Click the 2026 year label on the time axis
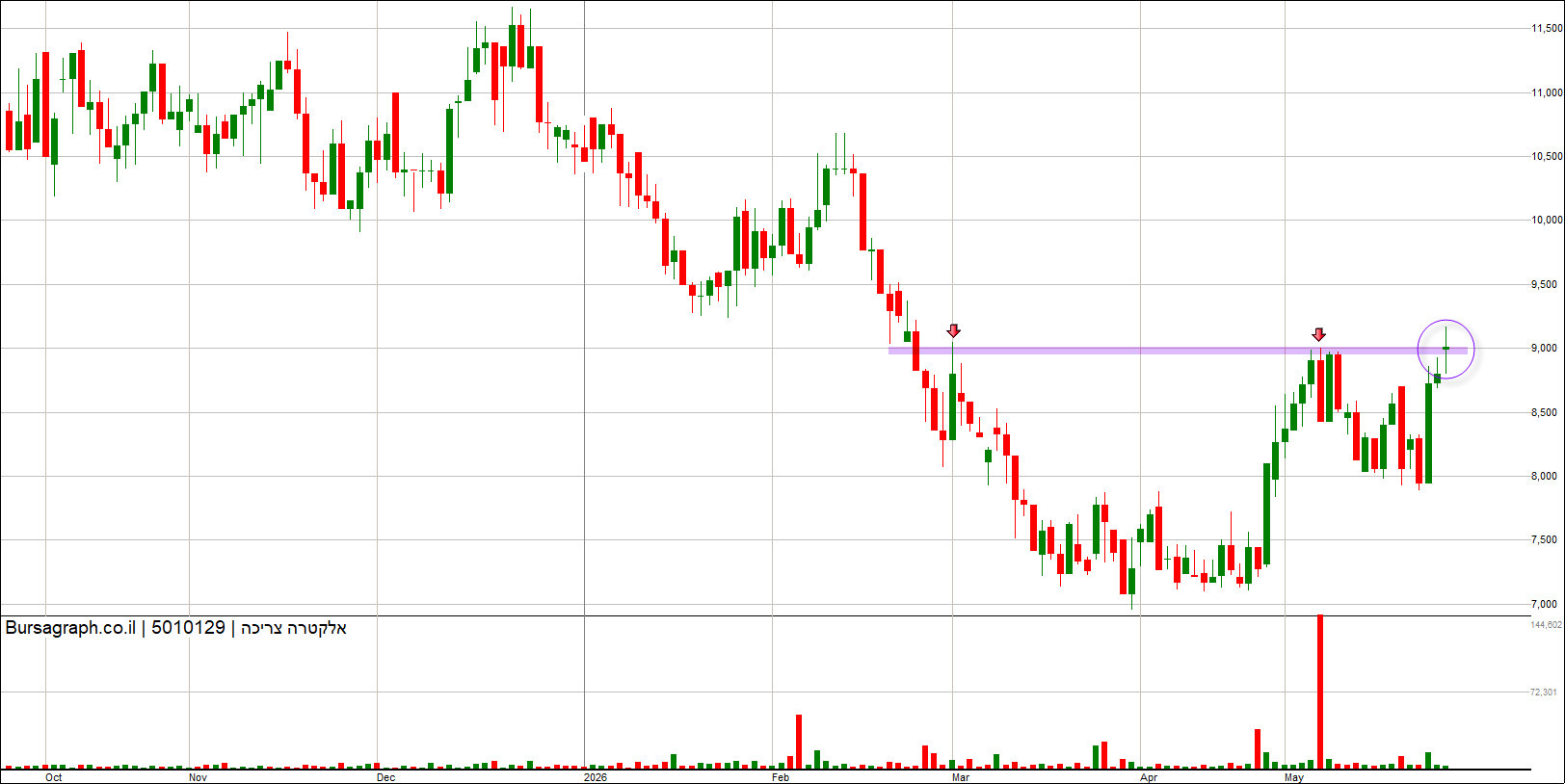1565x784 pixels. click(596, 777)
